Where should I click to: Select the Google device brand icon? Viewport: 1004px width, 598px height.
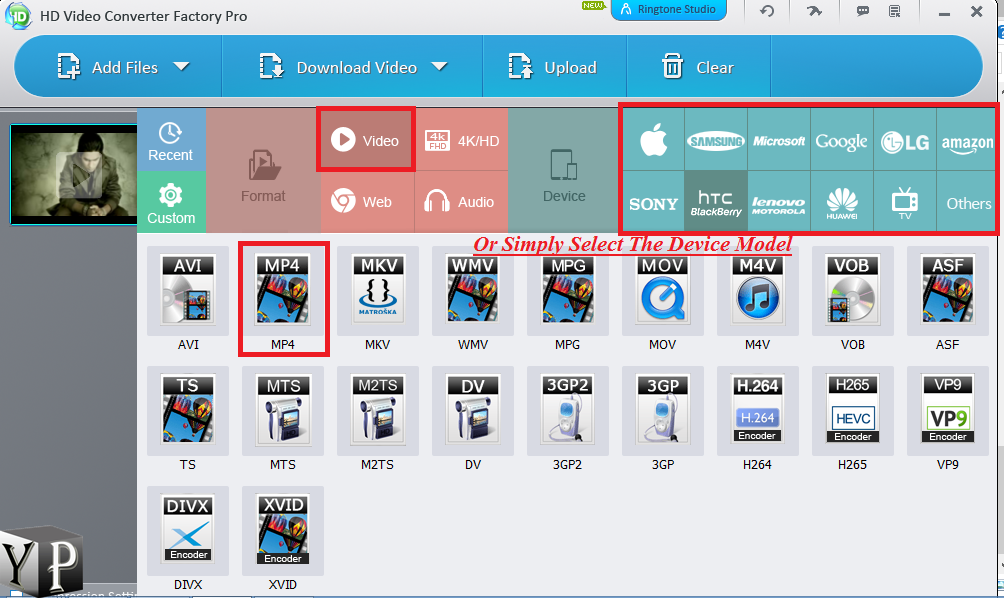(x=841, y=140)
